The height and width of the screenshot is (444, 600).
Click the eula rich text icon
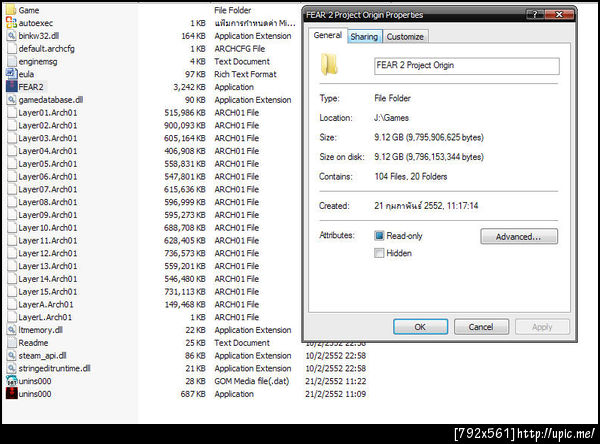(x=11, y=74)
